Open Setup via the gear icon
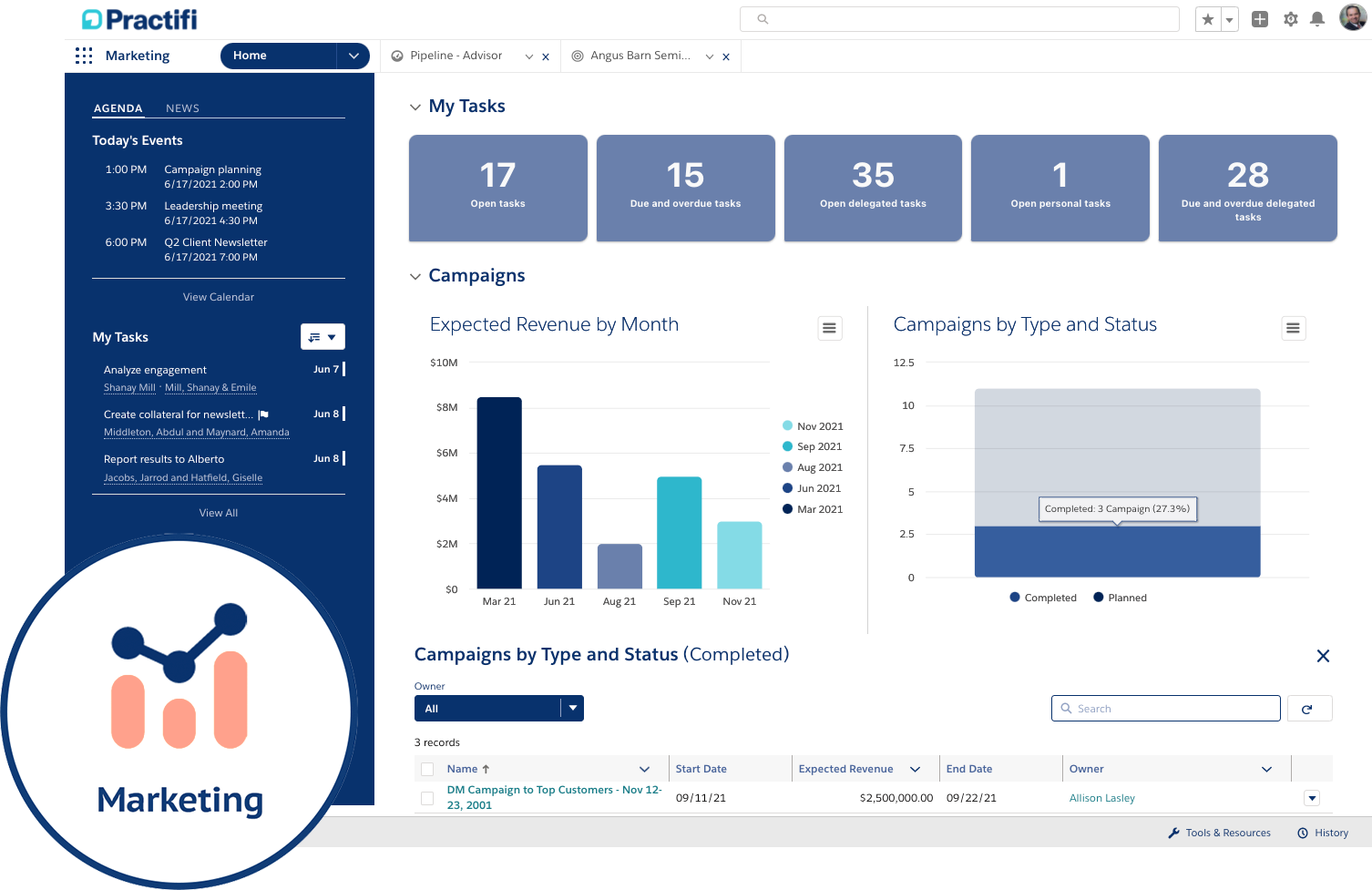This screenshot has width=1372, height=890. [1291, 18]
